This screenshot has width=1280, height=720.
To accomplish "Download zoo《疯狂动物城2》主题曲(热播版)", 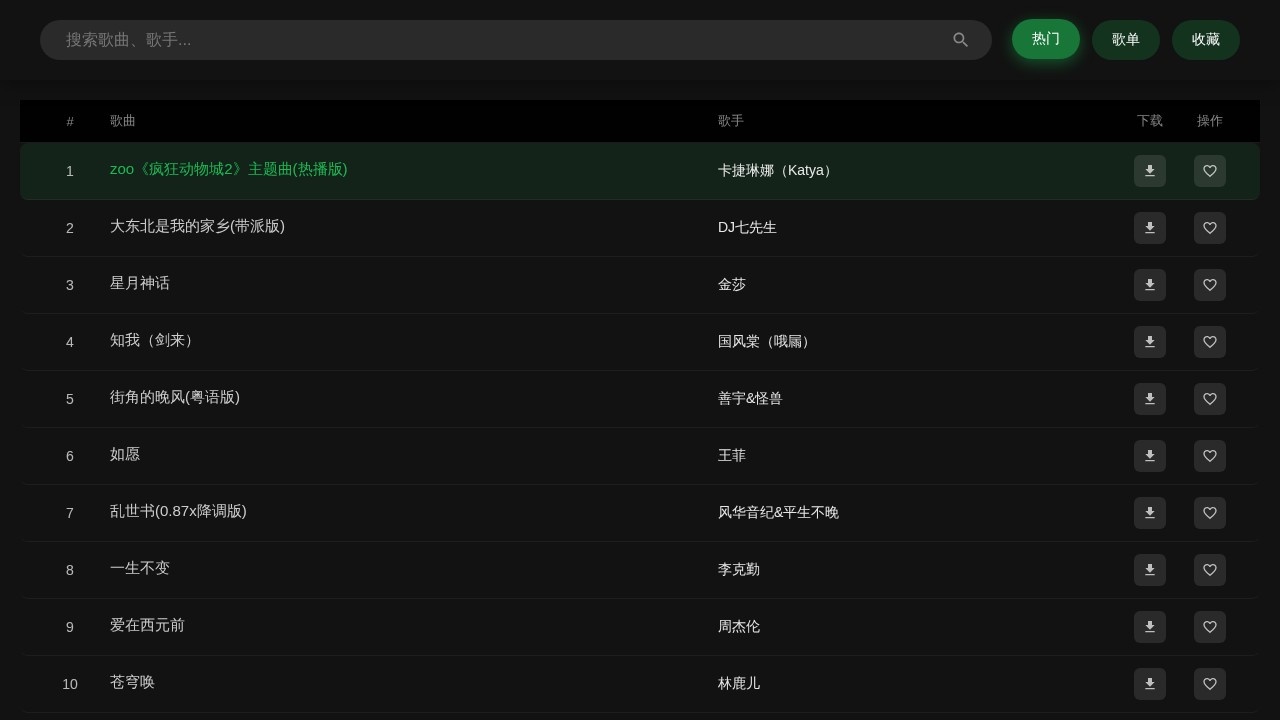I will 1150,171.
